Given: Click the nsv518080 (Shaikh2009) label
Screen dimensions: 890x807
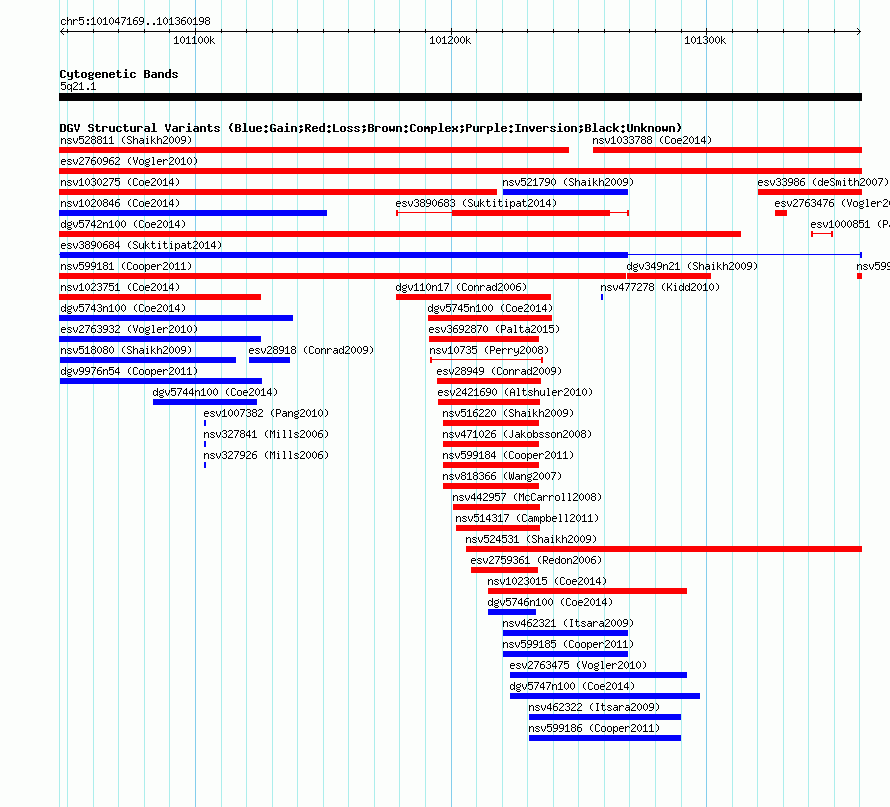Looking at the screenshot, I should coord(126,350).
